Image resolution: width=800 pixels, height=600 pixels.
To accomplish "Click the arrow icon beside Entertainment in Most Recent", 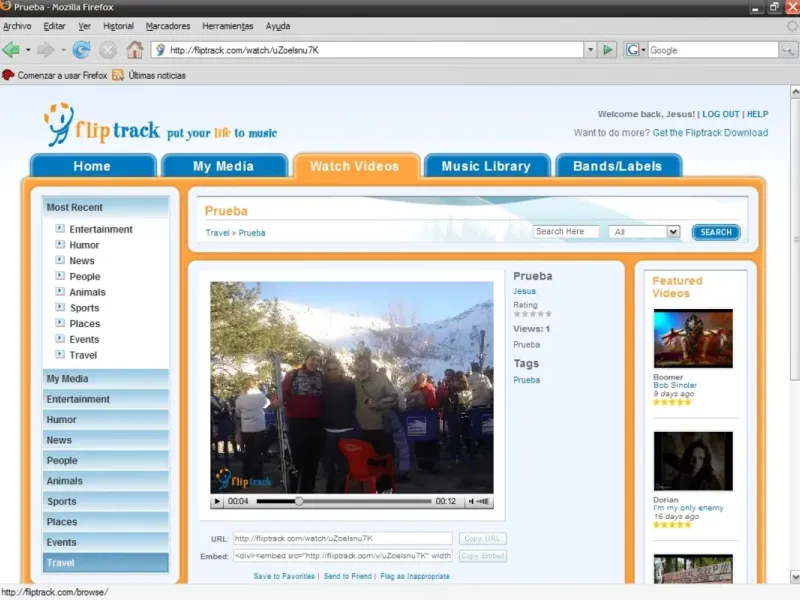I will [x=60, y=229].
